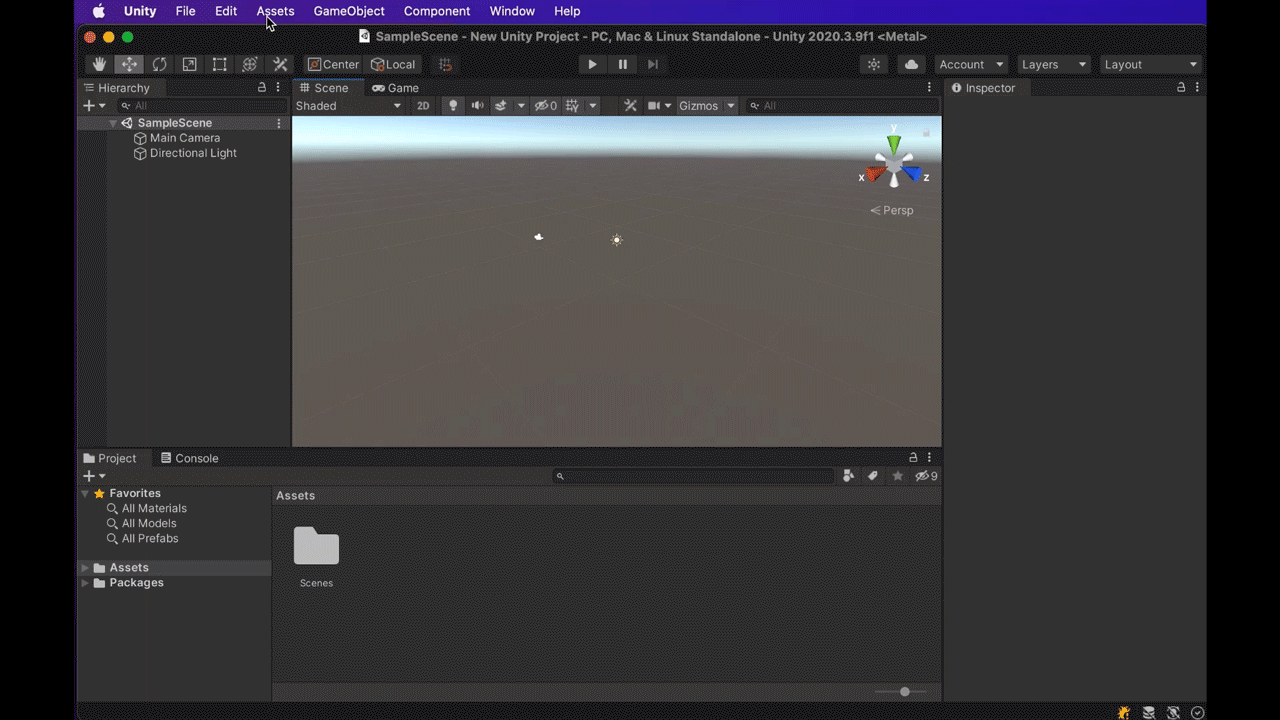Lock the Project panel
The height and width of the screenshot is (720, 1280).
913,458
